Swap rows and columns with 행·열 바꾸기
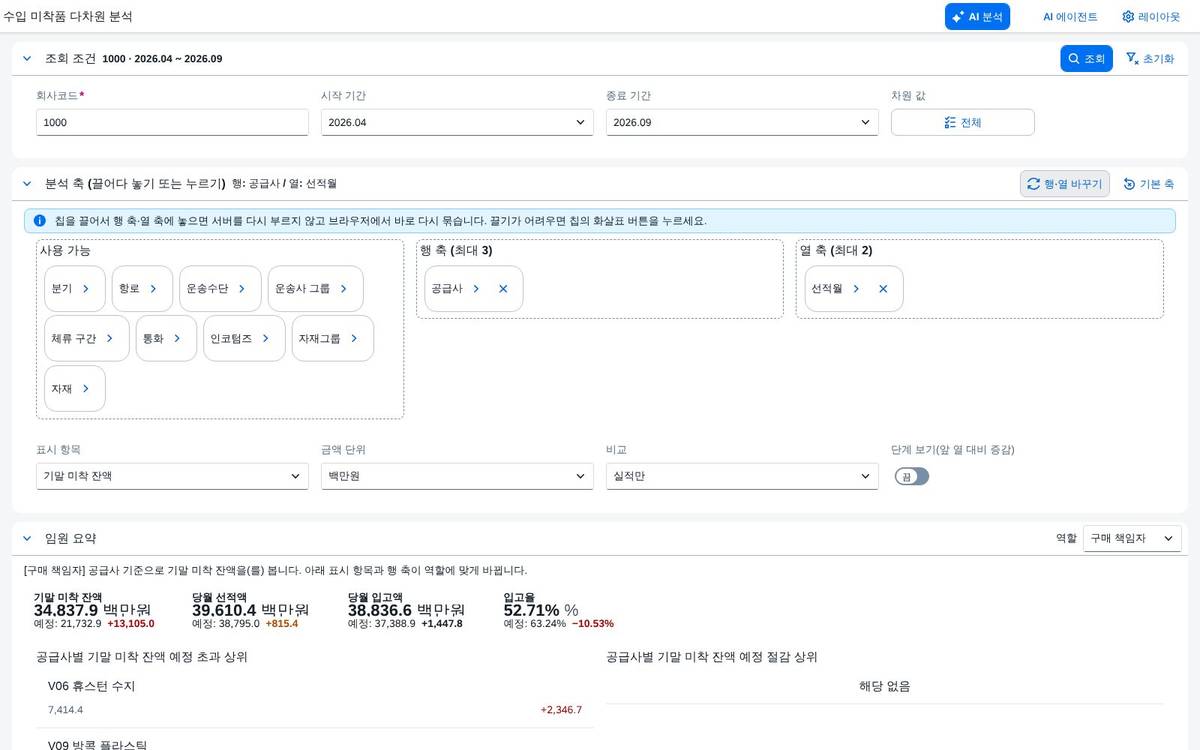 click(1064, 184)
